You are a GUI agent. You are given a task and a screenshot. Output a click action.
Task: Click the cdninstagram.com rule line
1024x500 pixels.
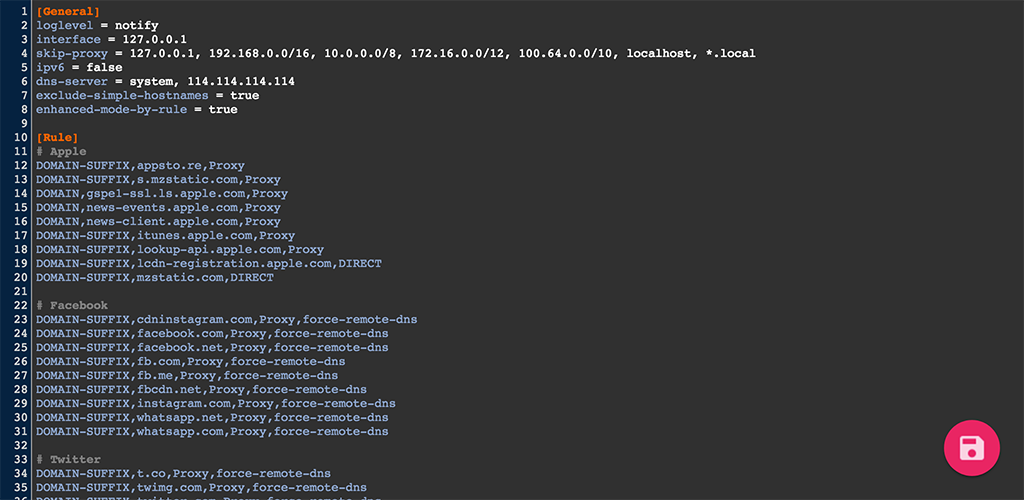click(226, 319)
